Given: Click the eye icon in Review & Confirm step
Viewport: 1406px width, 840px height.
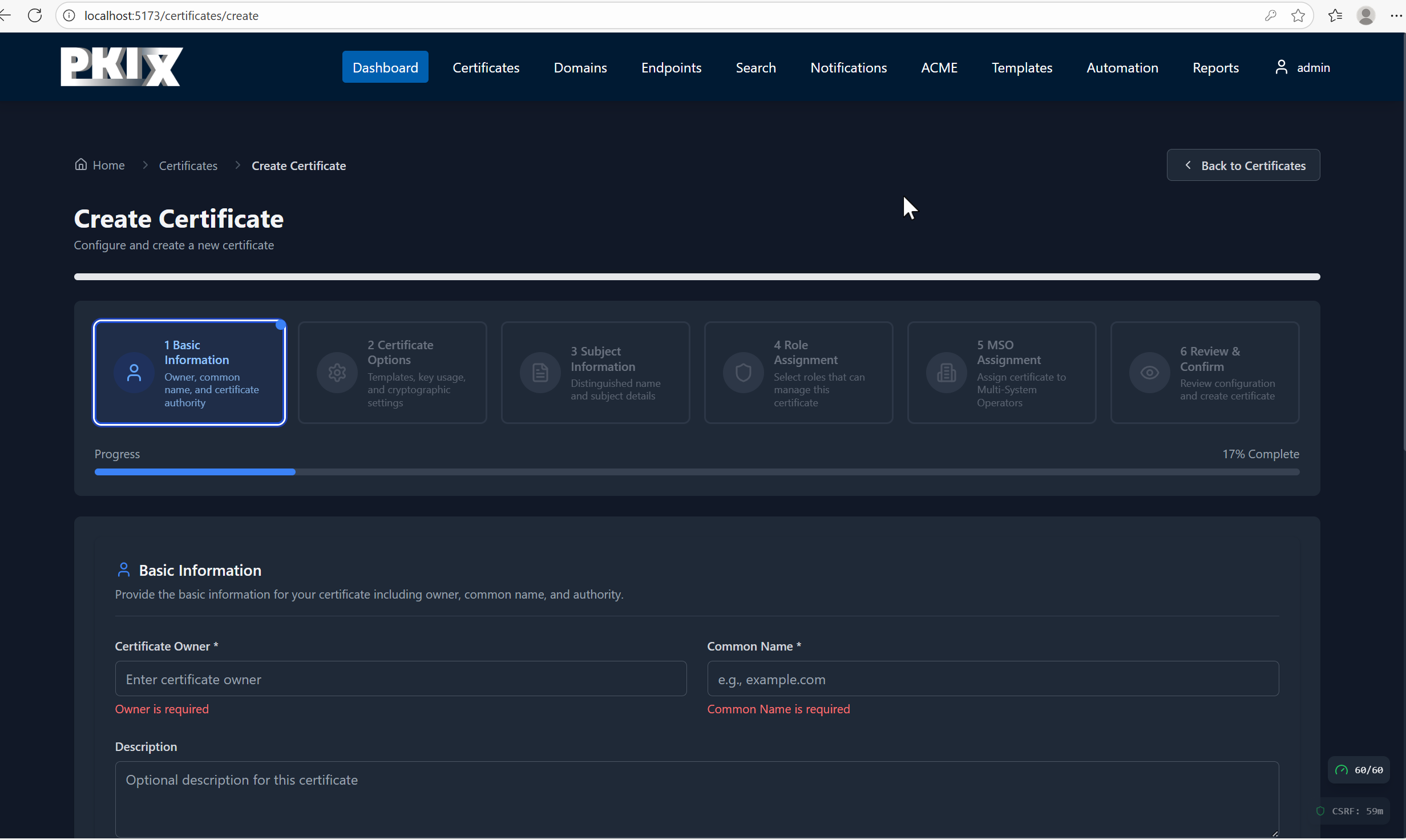Looking at the screenshot, I should 1149,373.
